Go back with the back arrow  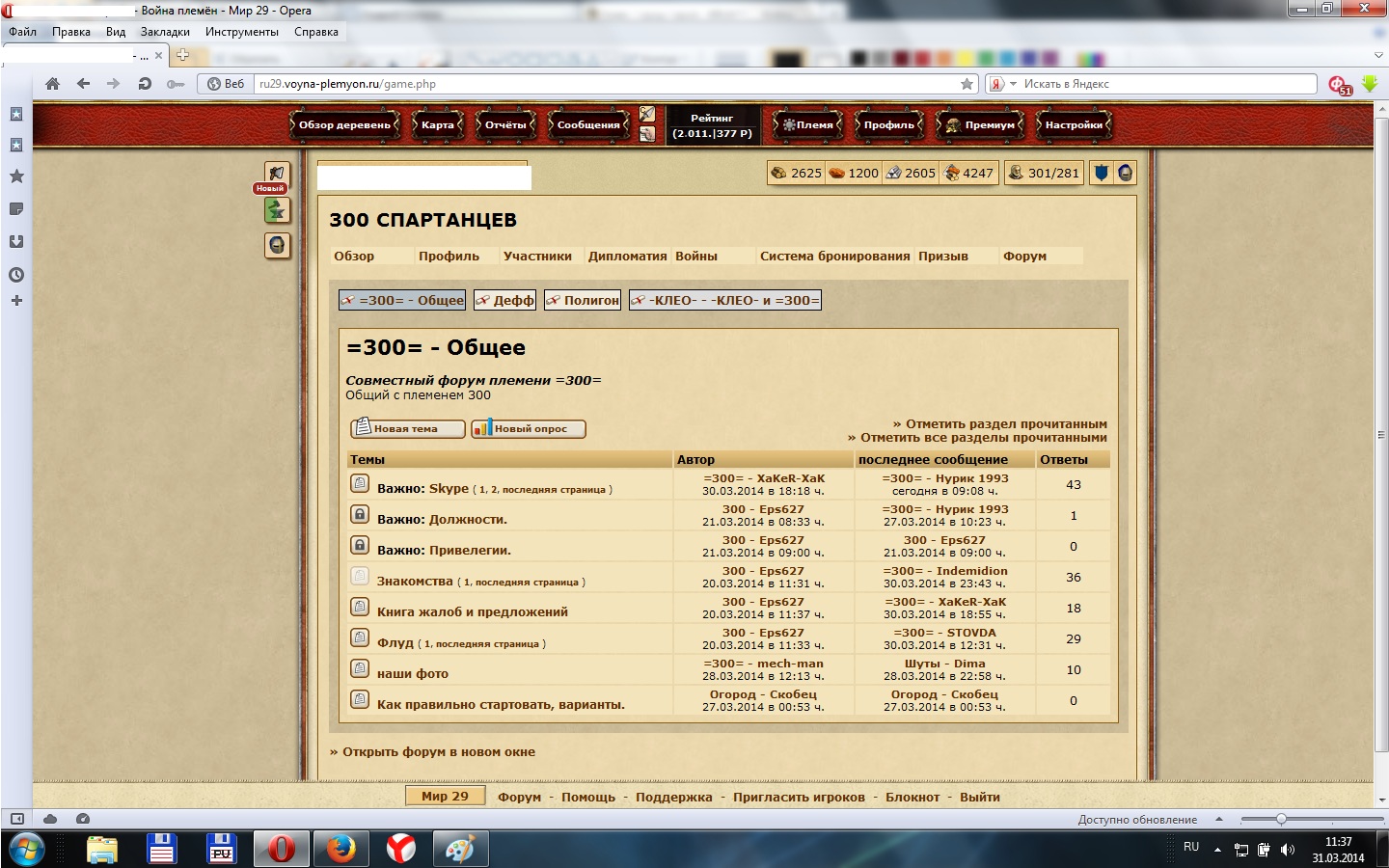tap(83, 84)
